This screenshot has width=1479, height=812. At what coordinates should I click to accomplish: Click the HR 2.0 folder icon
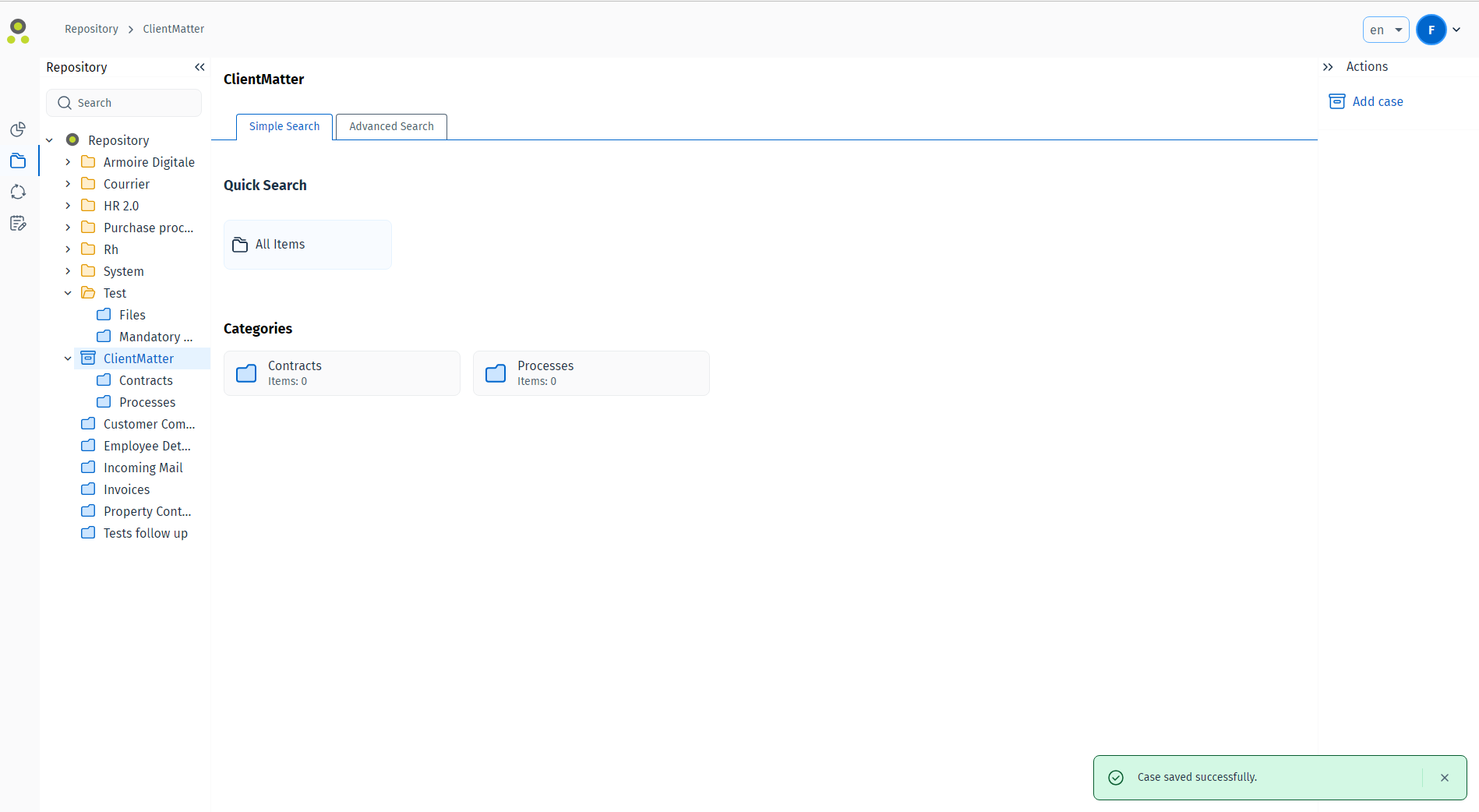[88, 205]
